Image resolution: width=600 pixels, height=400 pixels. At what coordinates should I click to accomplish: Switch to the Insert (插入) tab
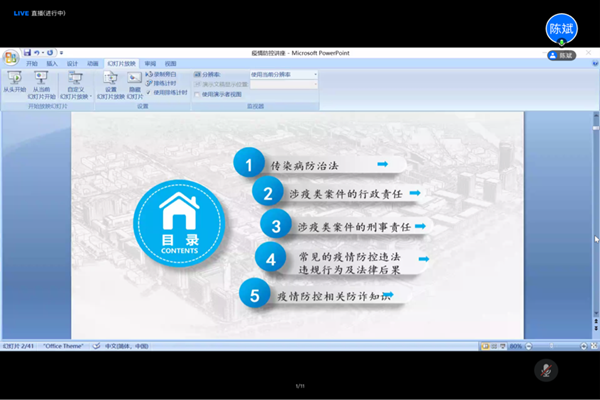coord(51,62)
